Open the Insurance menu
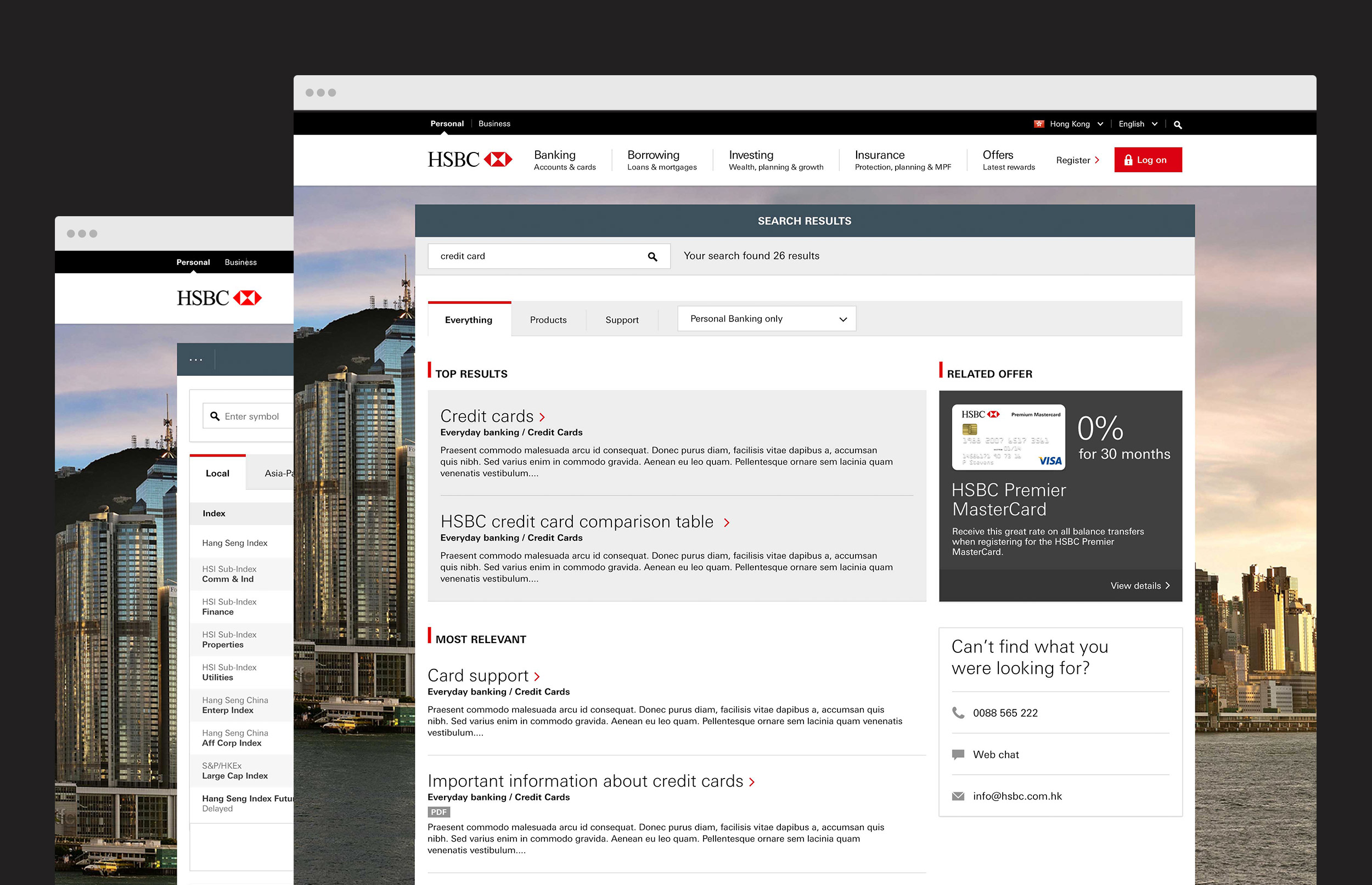 (902, 160)
